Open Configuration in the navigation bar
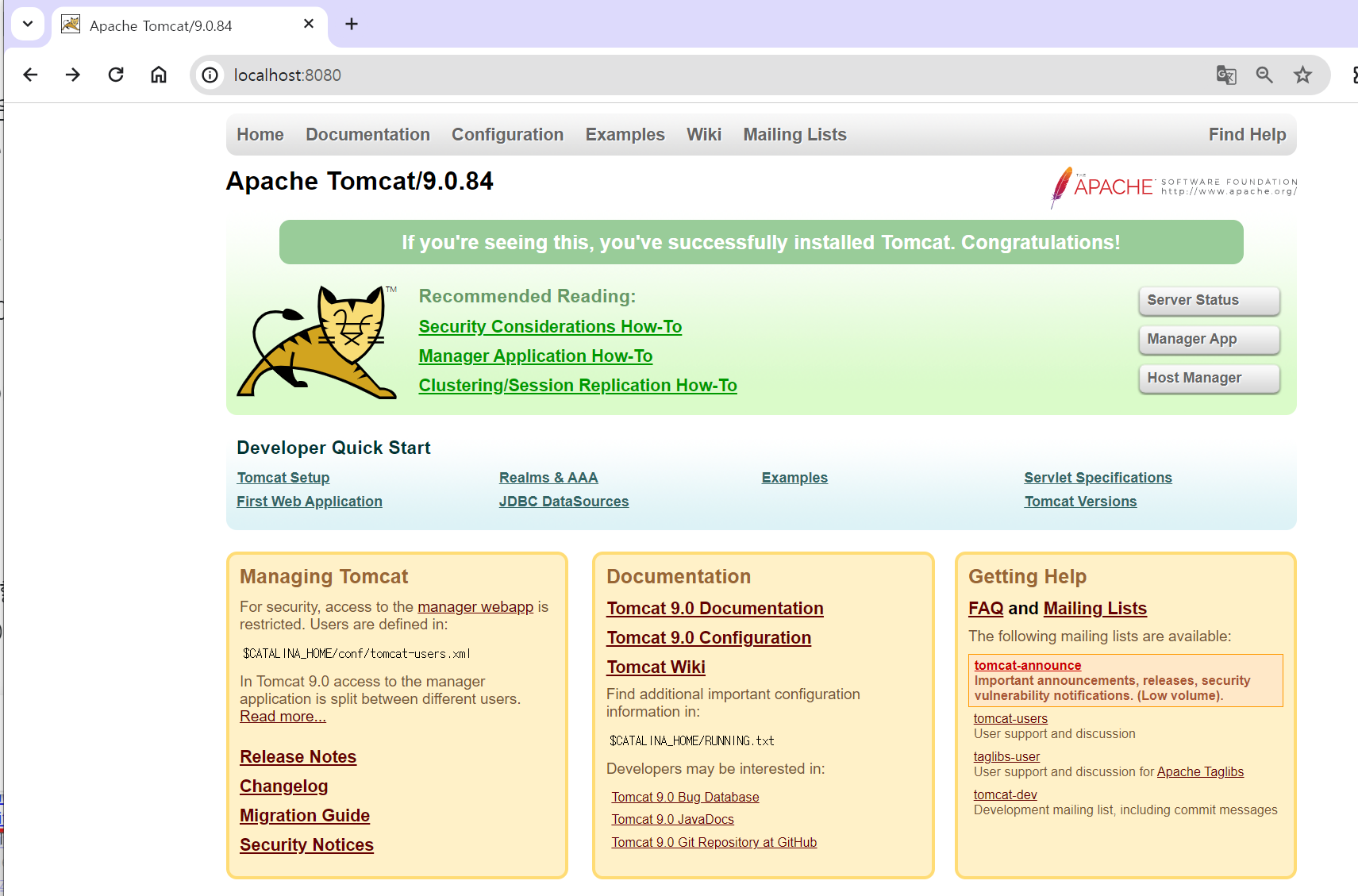Screen dimensions: 1358x896 tap(508, 135)
